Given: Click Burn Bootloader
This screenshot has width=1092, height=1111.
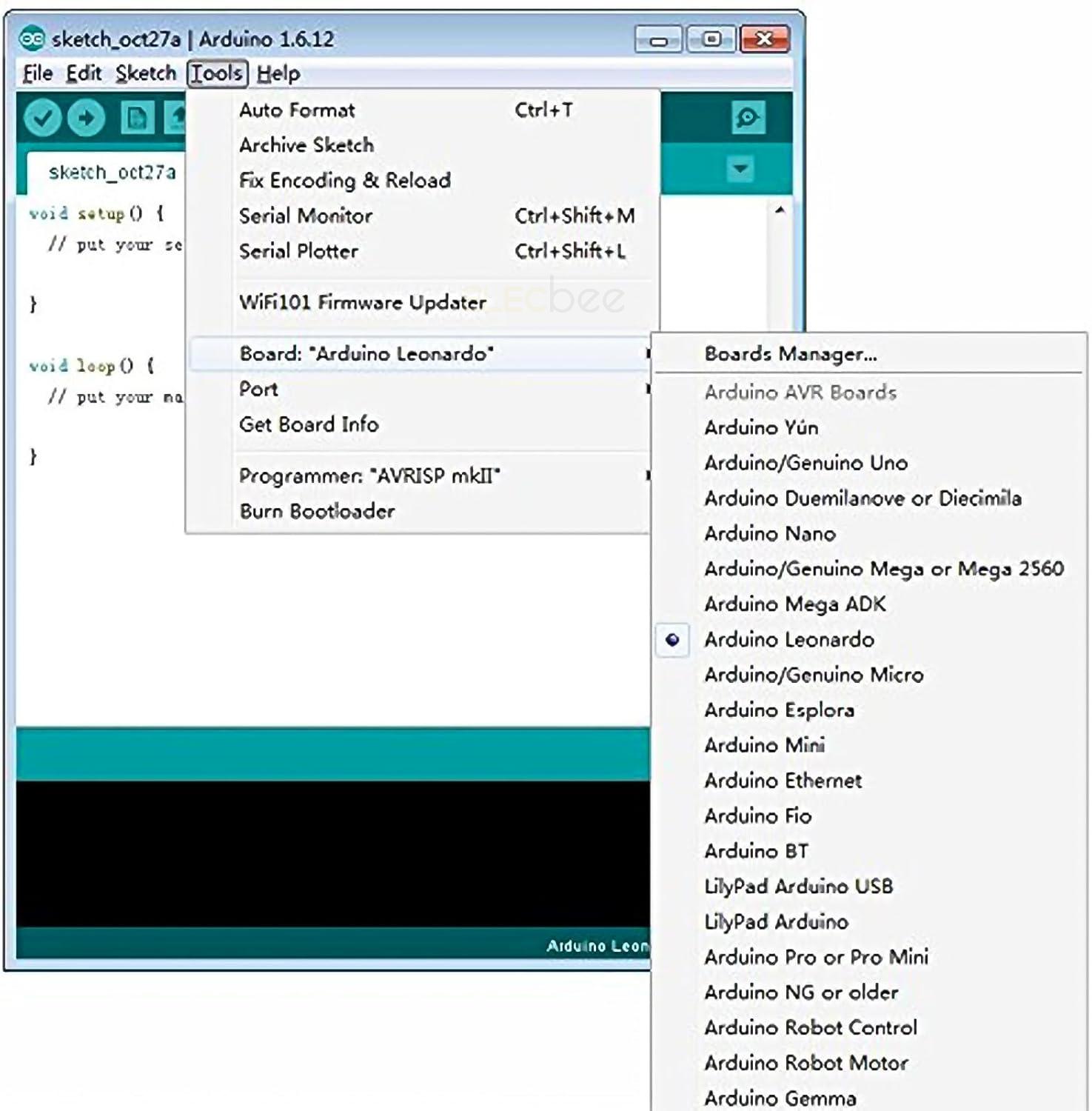Looking at the screenshot, I should coord(317,511).
